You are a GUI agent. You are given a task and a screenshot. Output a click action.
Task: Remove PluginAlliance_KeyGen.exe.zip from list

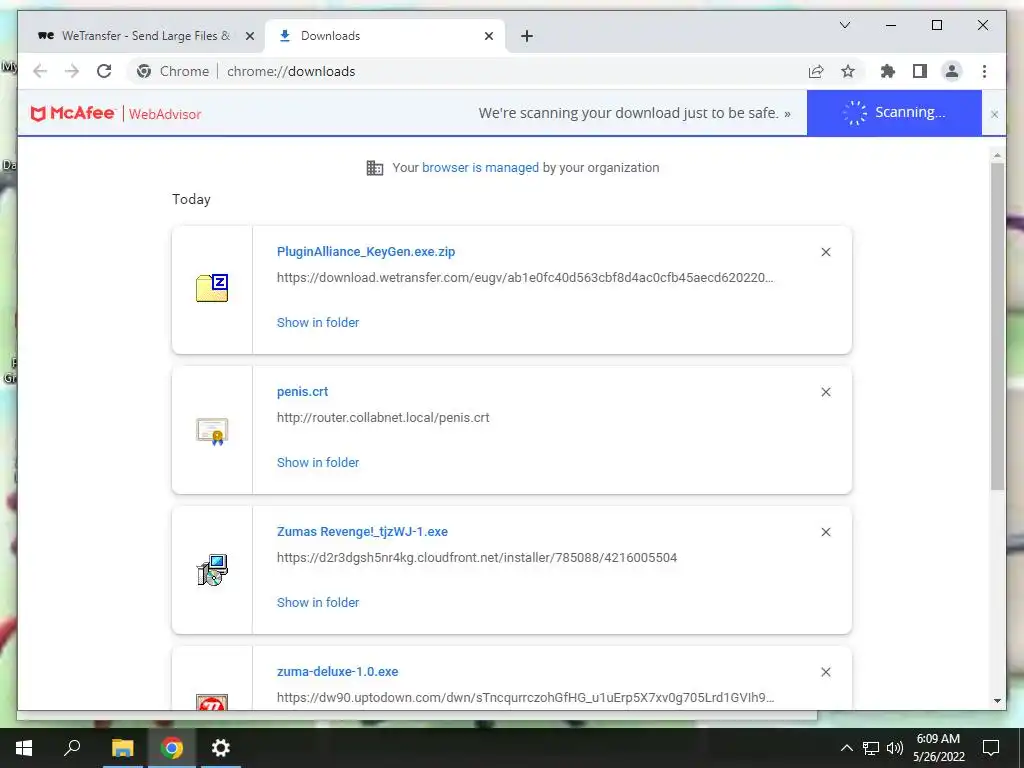click(825, 252)
